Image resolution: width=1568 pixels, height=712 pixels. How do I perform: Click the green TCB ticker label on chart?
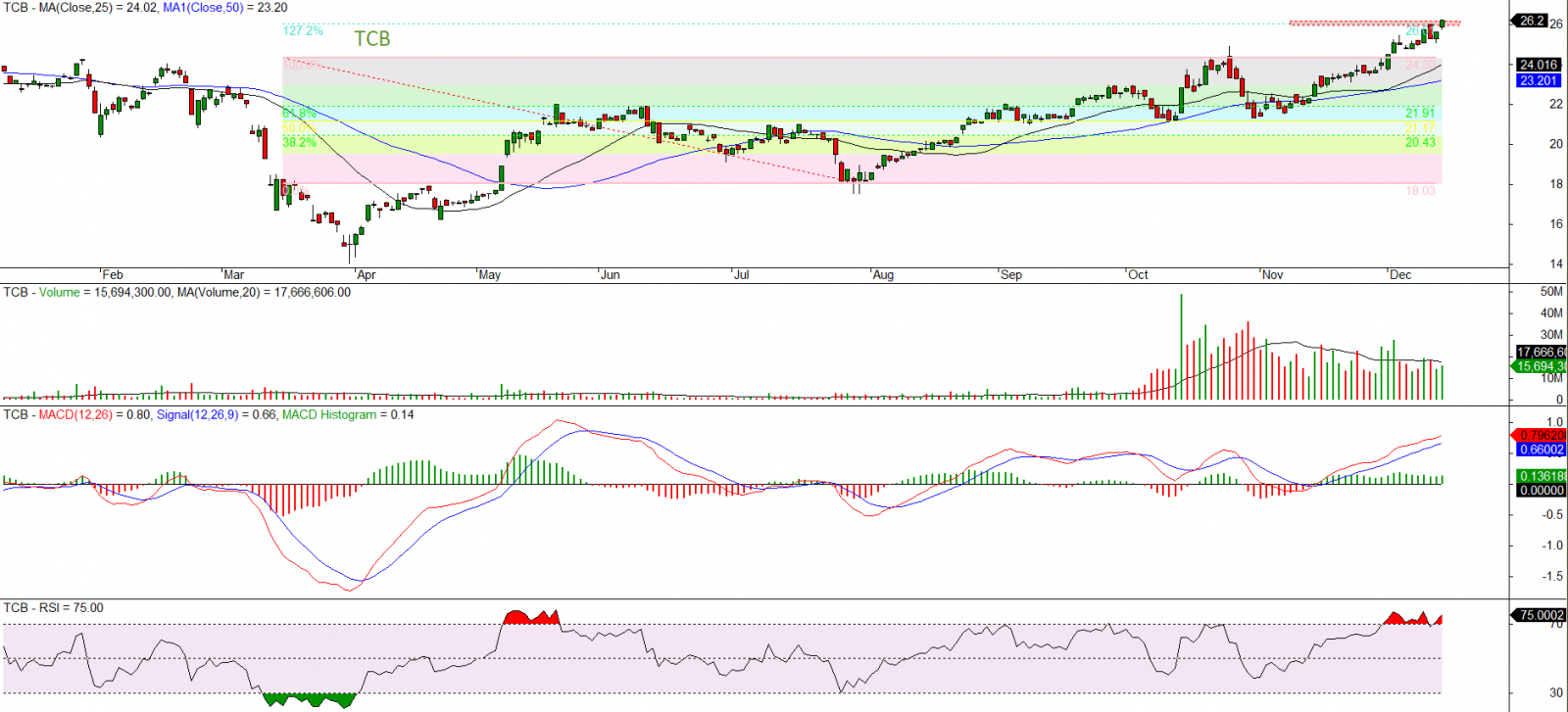(x=372, y=39)
